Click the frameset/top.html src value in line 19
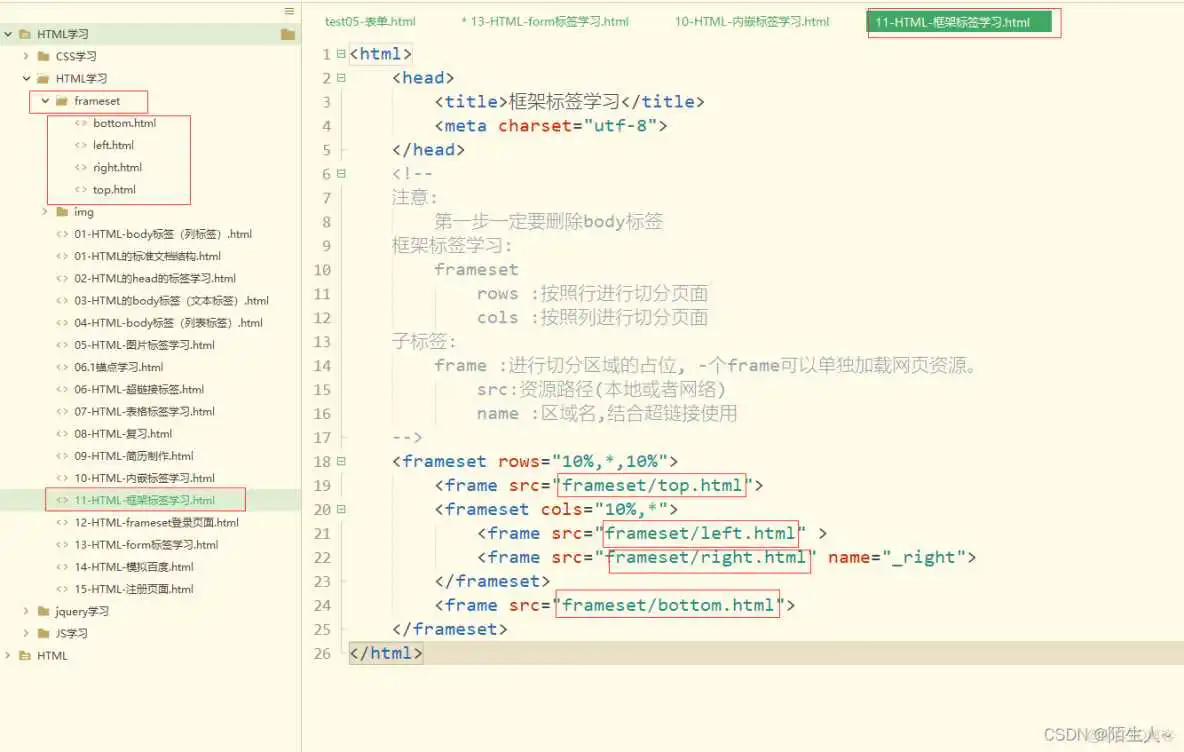 (651, 485)
